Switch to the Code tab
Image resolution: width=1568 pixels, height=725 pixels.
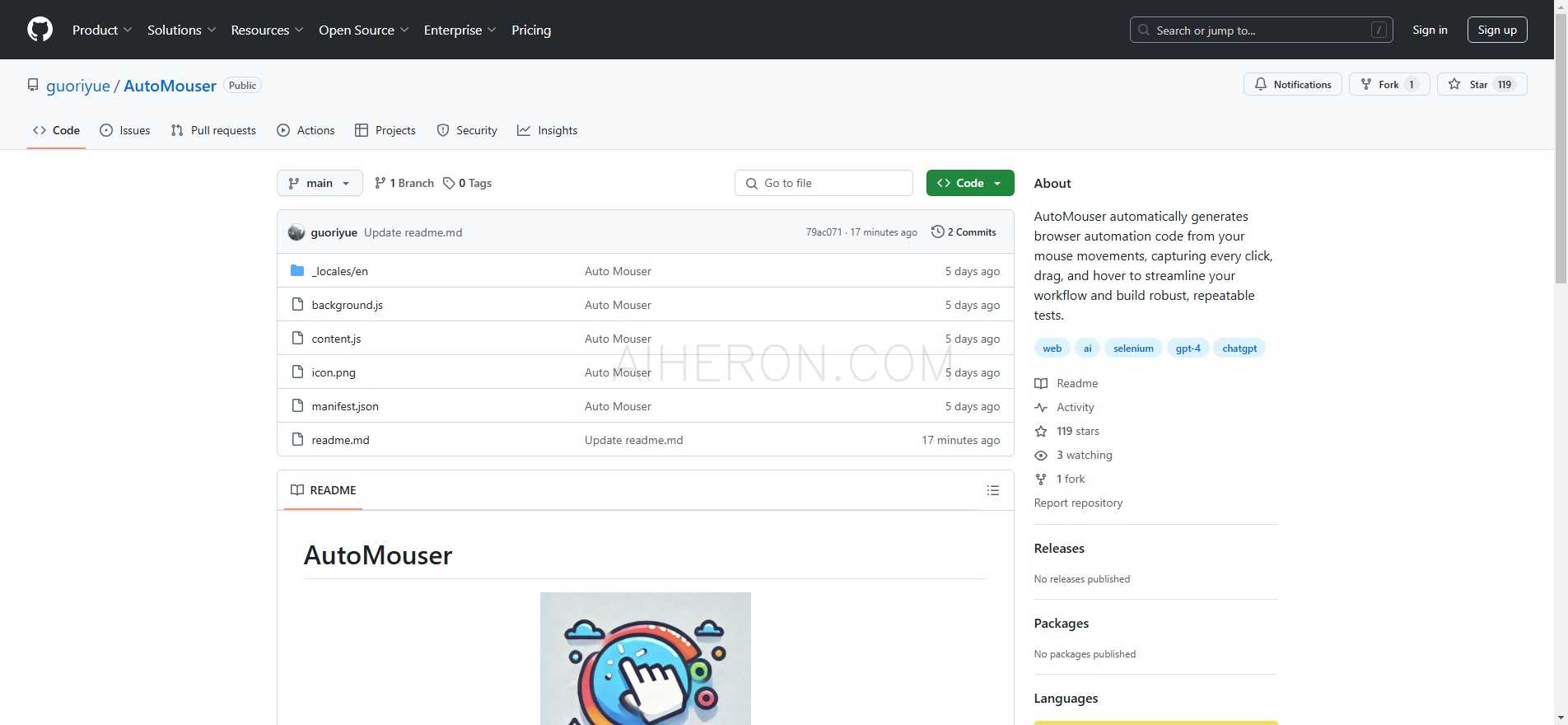tap(56, 130)
